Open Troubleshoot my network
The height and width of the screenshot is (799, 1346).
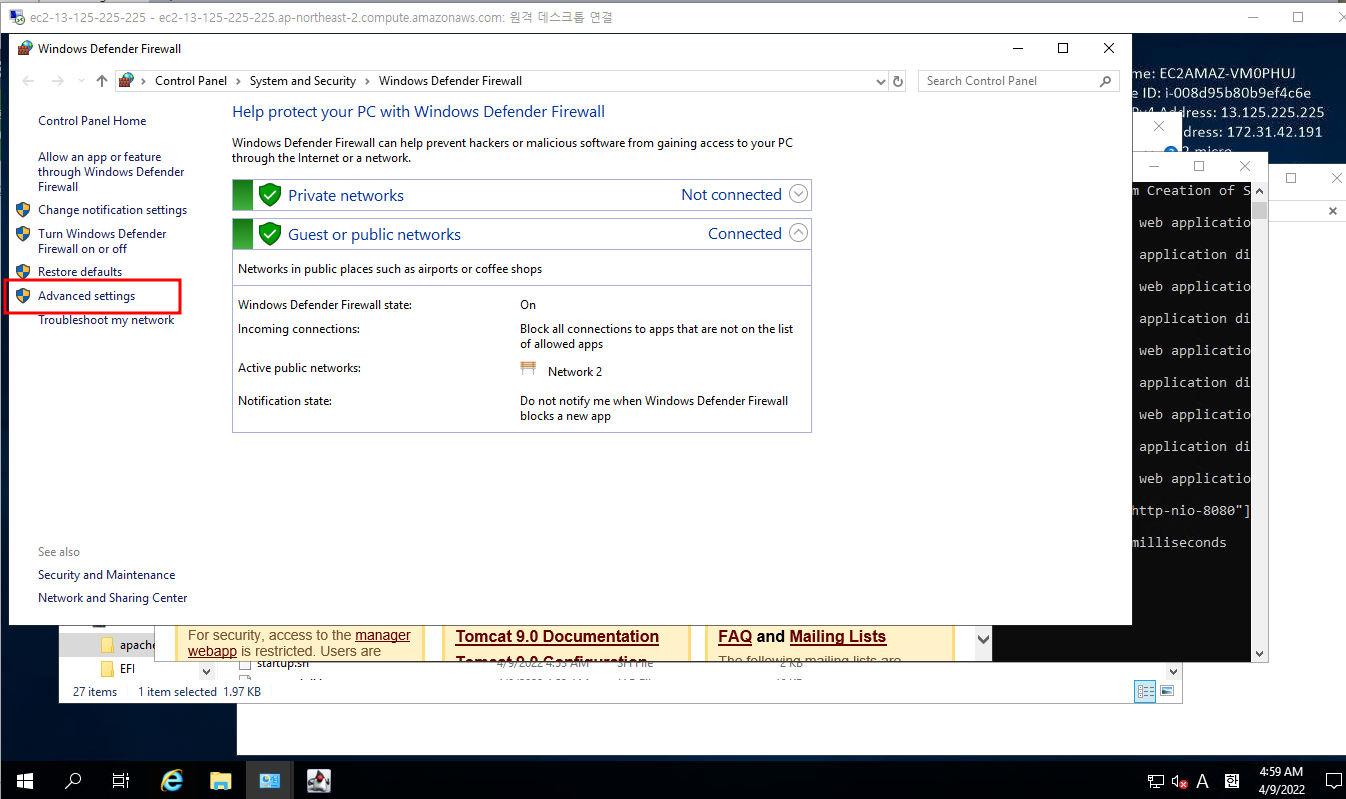point(106,320)
